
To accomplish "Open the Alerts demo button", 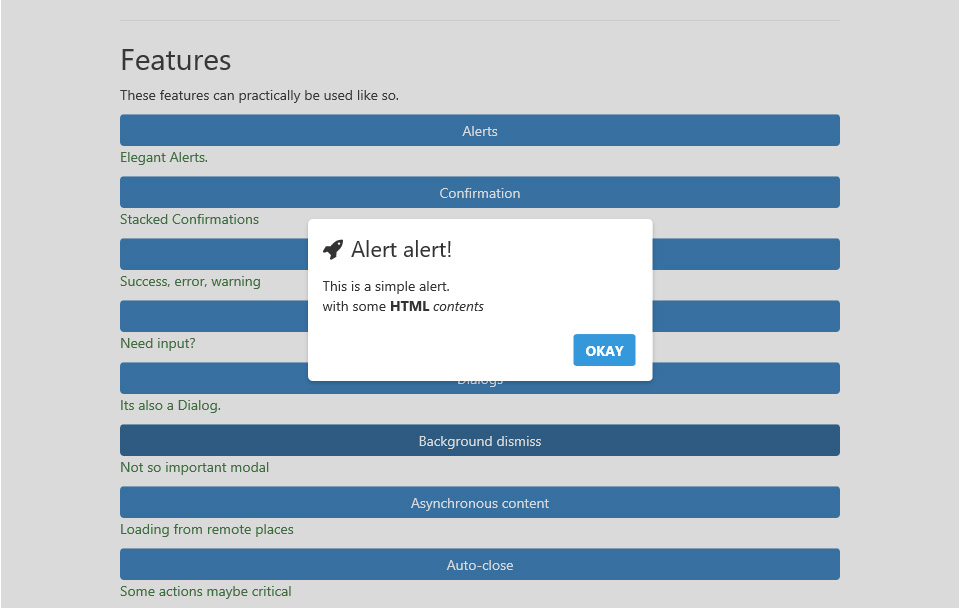I will [480, 131].
